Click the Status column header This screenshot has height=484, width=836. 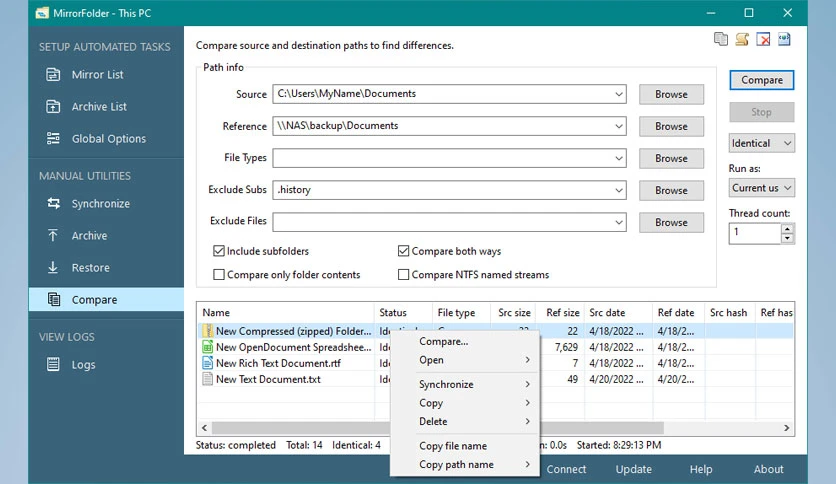(x=404, y=312)
